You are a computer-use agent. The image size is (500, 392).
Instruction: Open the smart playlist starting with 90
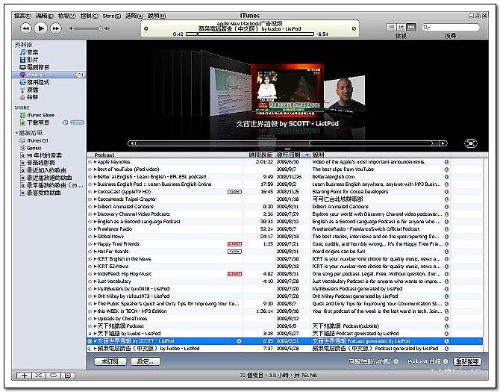point(41,155)
